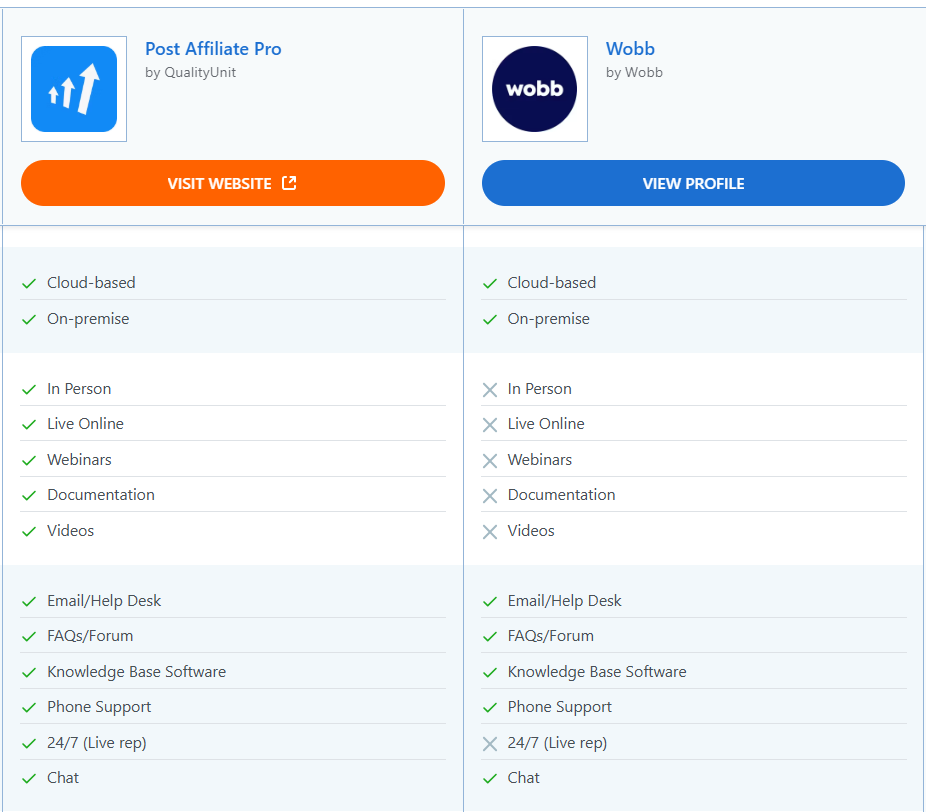Click the external-link icon inside Visit Website button
926x812 pixels.
click(x=289, y=183)
